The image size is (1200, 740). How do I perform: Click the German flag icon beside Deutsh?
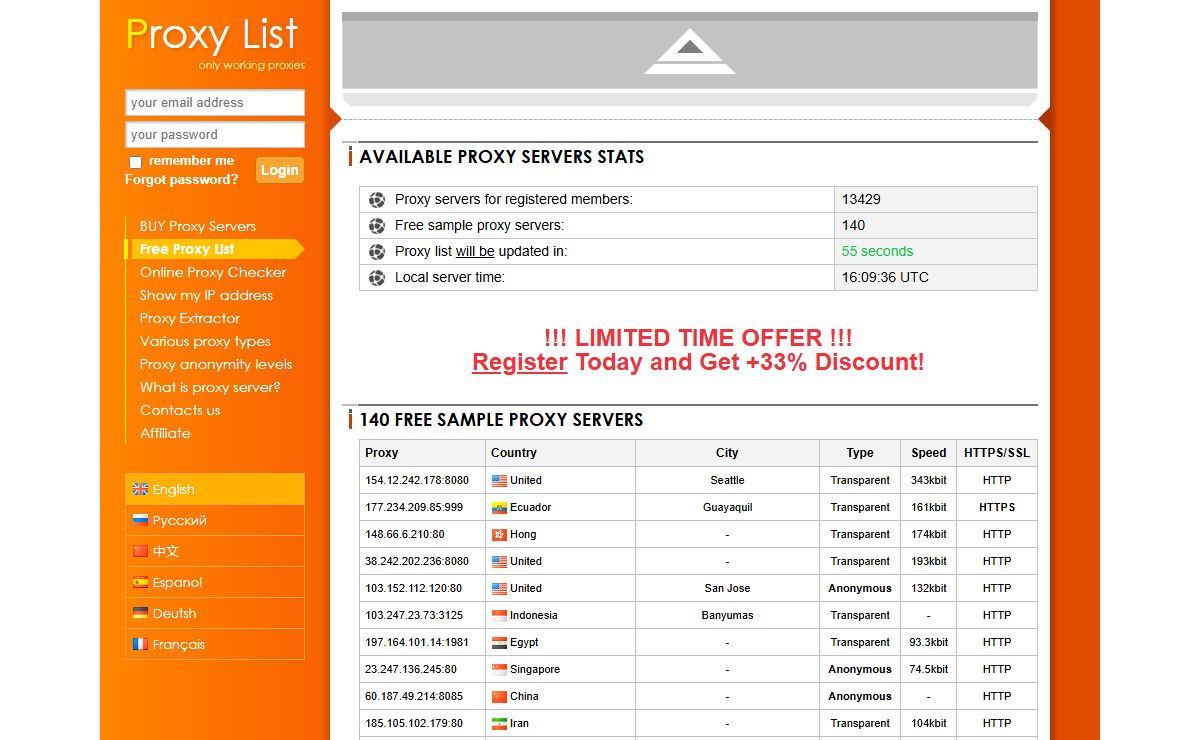point(140,613)
